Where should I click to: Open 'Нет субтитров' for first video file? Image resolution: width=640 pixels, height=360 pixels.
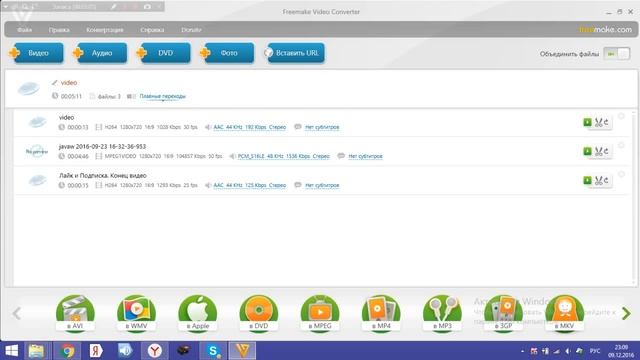click(322, 127)
